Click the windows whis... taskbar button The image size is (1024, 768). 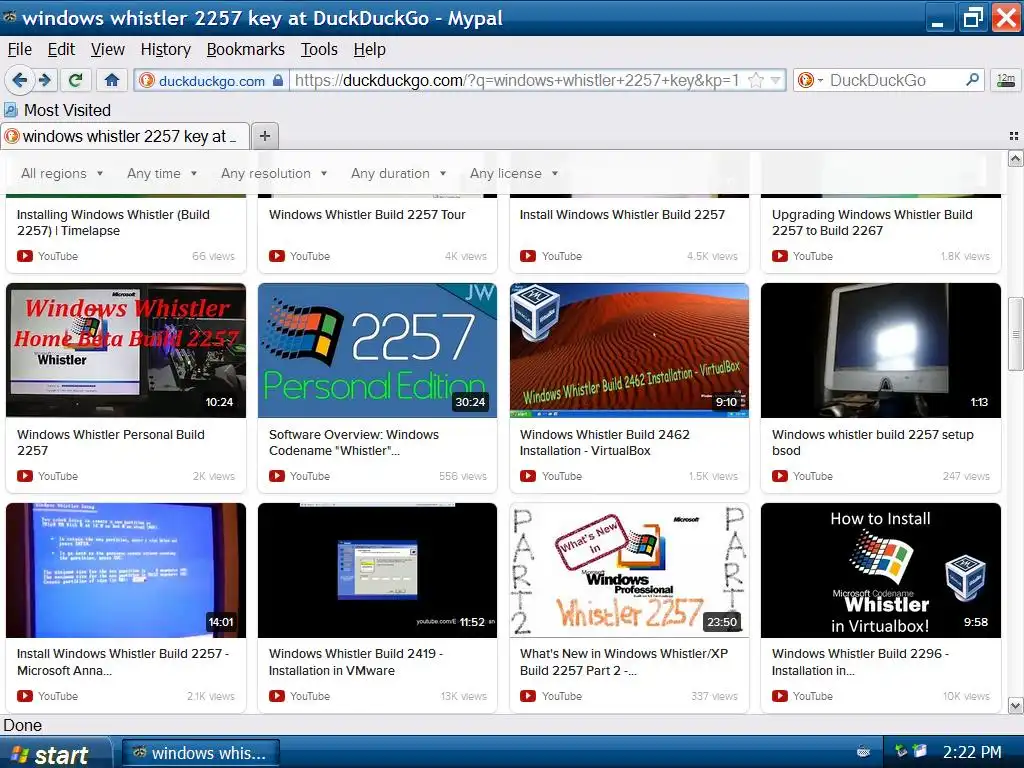pyautogui.click(x=201, y=753)
